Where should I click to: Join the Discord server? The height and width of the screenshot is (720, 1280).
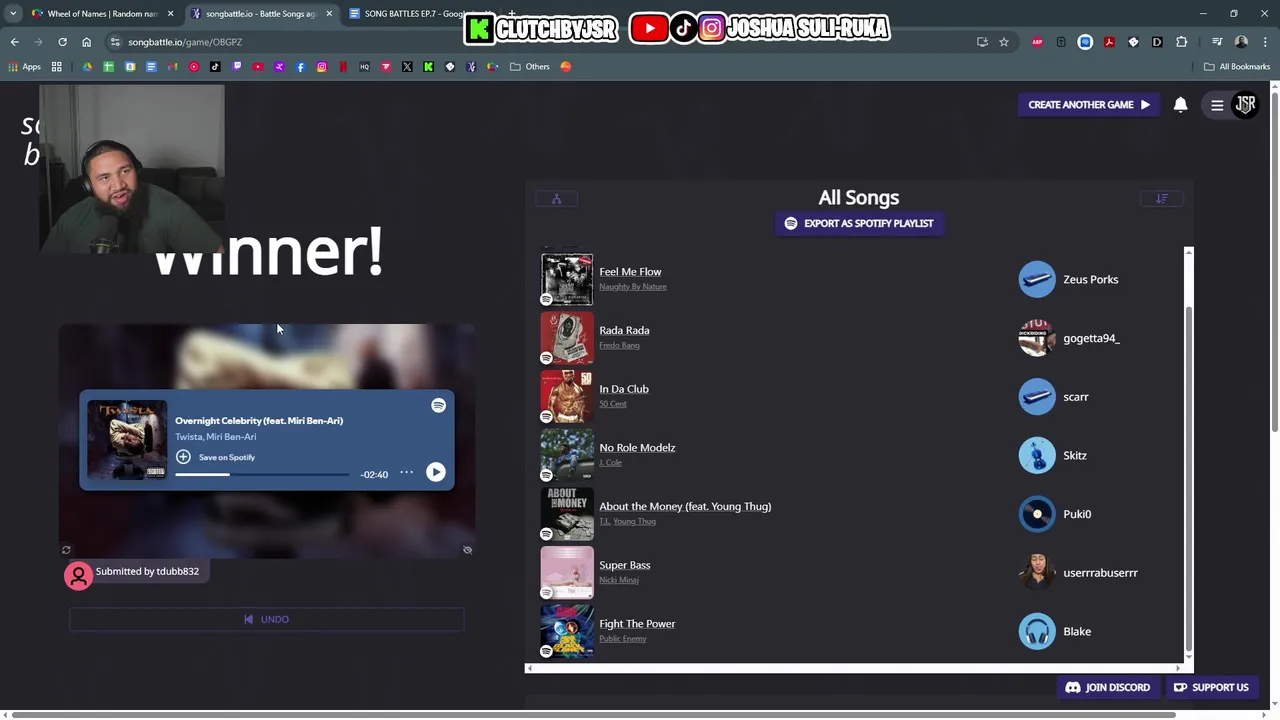[1107, 687]
